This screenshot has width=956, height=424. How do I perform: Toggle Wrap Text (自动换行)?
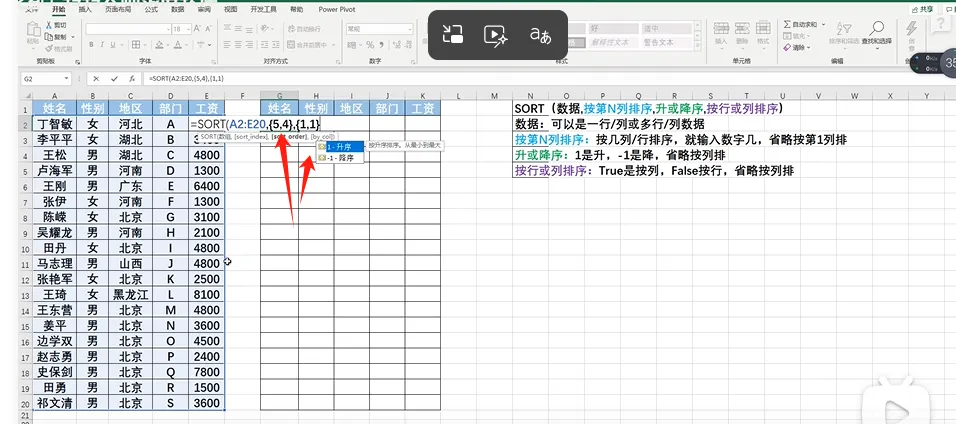point(304,29)
